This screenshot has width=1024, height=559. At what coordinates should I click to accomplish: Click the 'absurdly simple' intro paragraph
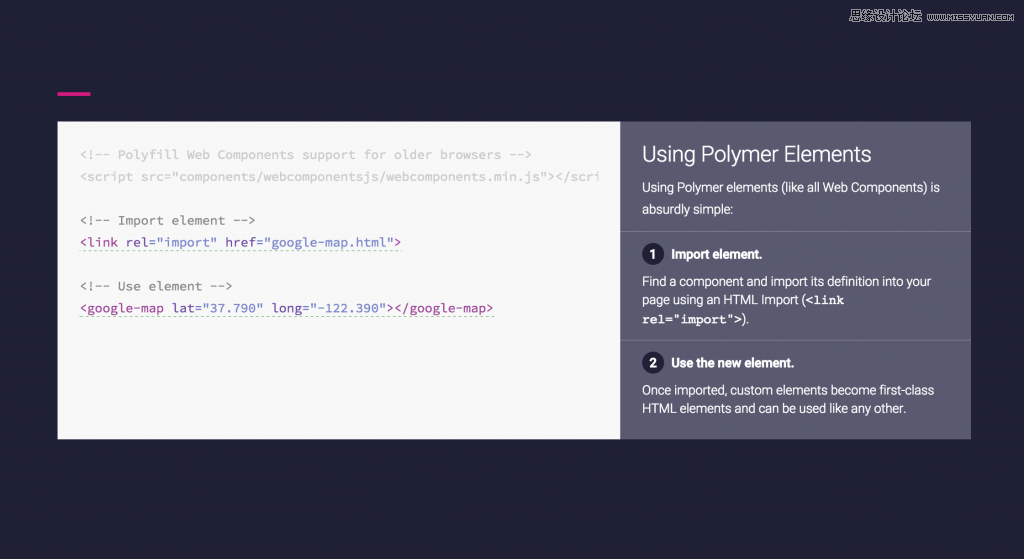pos(790,198)
